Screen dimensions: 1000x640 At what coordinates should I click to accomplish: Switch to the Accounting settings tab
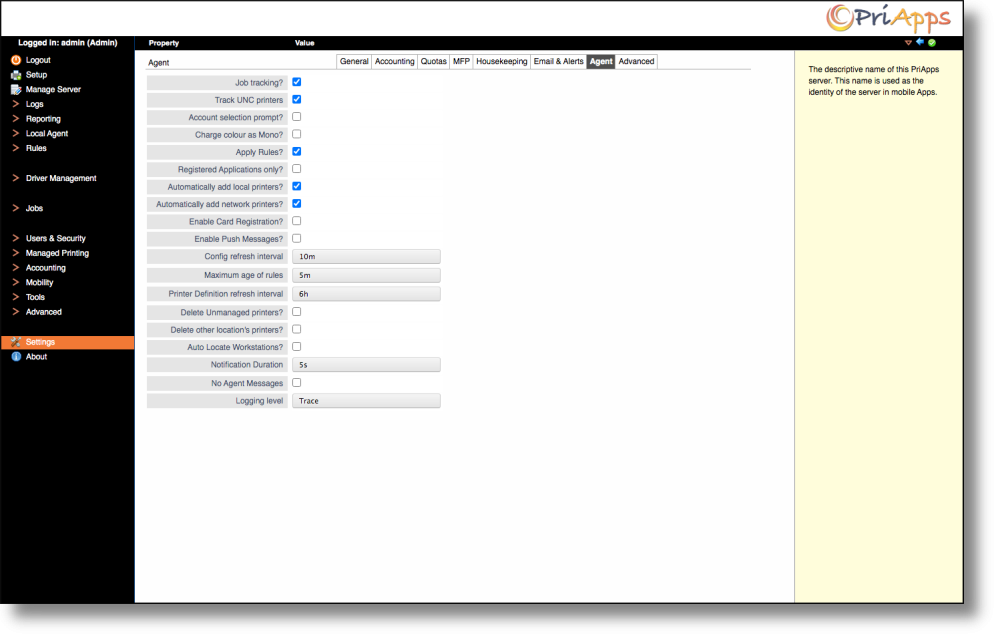coord(394,61)
